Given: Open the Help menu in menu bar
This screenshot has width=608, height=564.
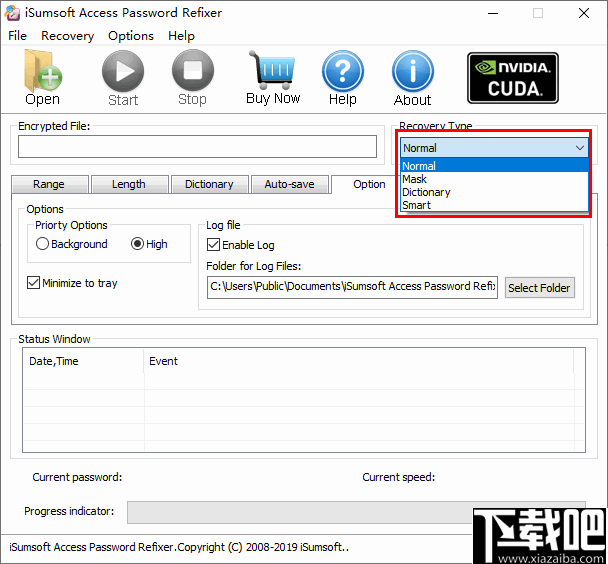Looking at the screenshot, I should point(181,36).
